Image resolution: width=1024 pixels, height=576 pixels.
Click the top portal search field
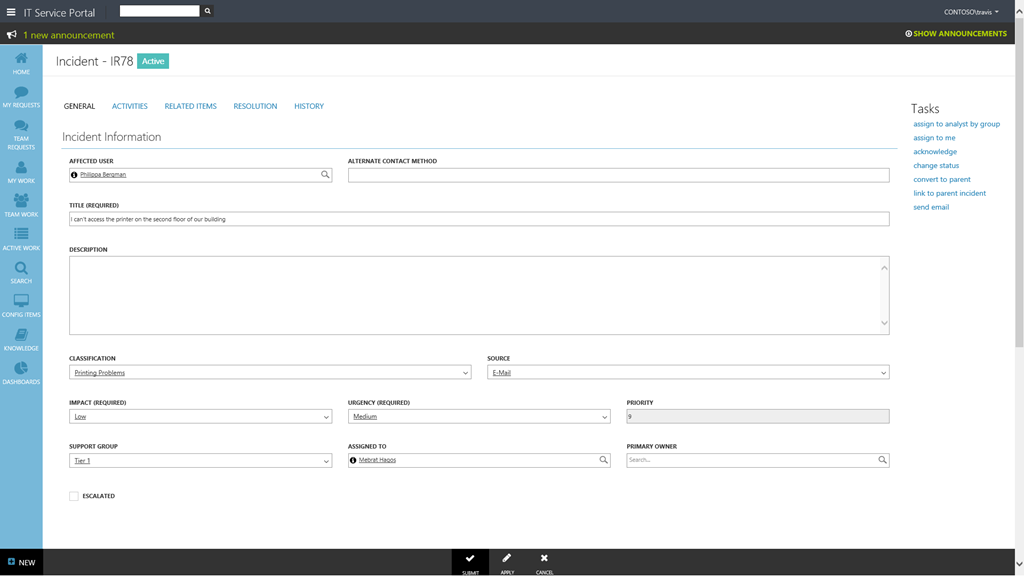coord(159,11)
